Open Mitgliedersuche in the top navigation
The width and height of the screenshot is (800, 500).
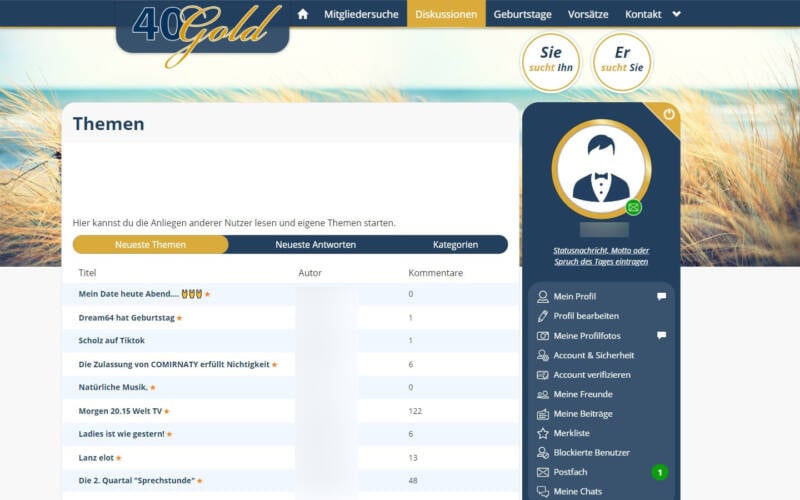point(361,14)
